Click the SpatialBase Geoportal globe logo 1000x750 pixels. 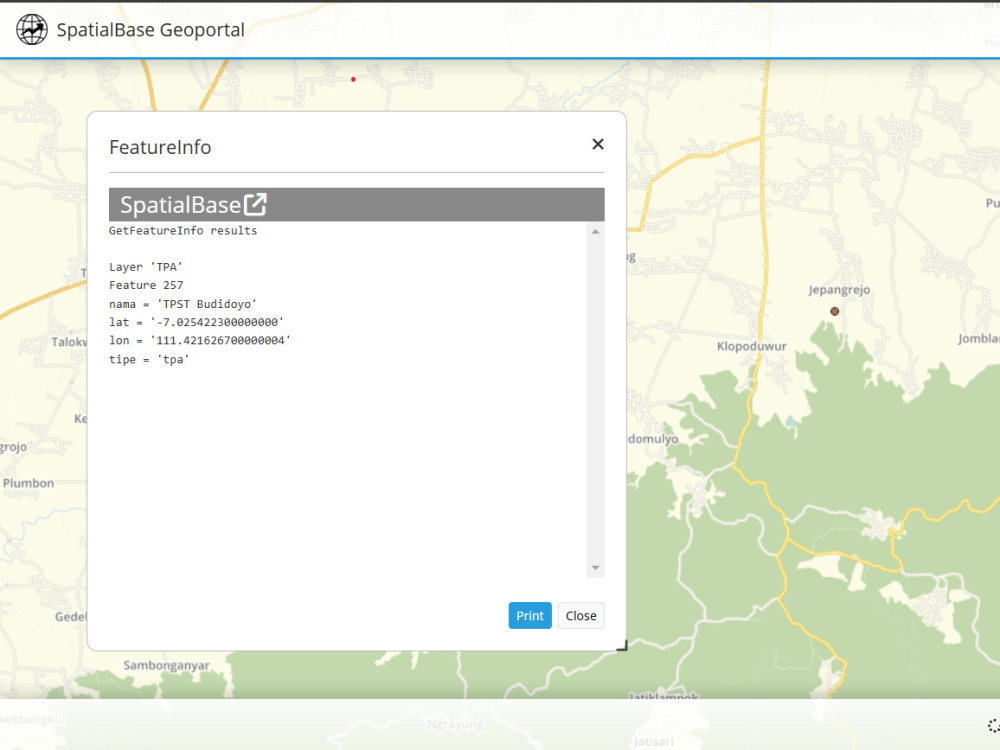point(32,29)
